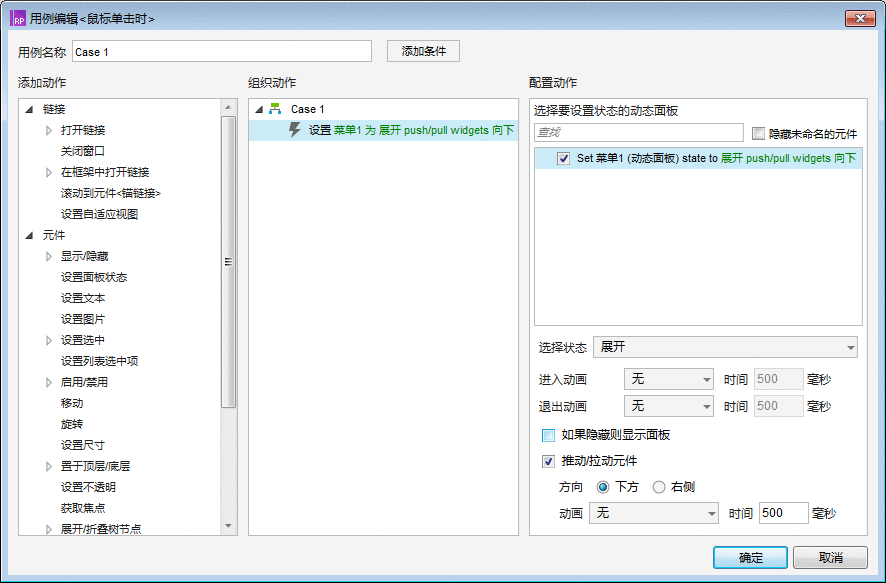
Task: Select the 移动 action
Action: click(72, 403)
